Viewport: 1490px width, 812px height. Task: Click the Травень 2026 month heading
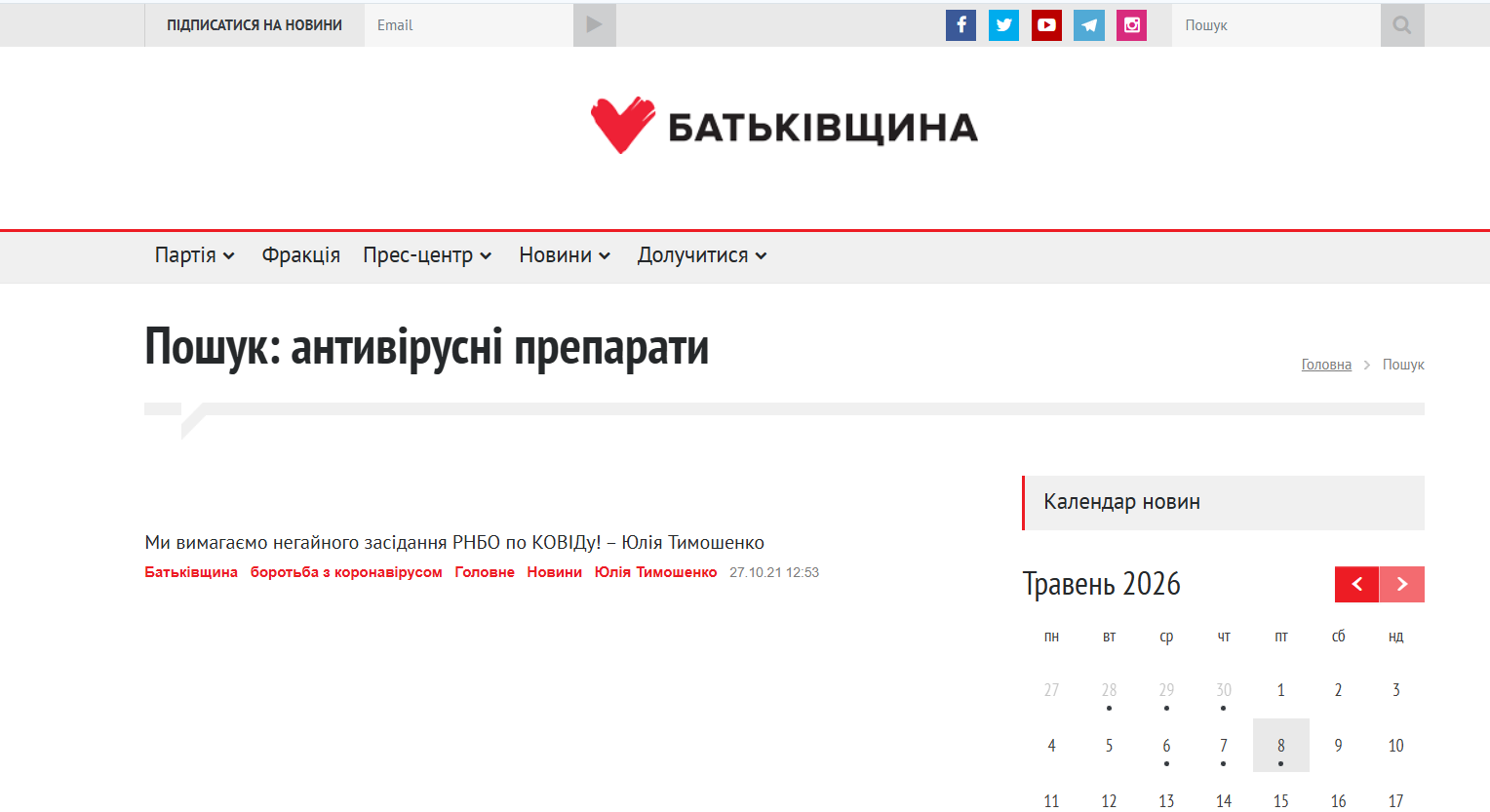[1102, 584]
